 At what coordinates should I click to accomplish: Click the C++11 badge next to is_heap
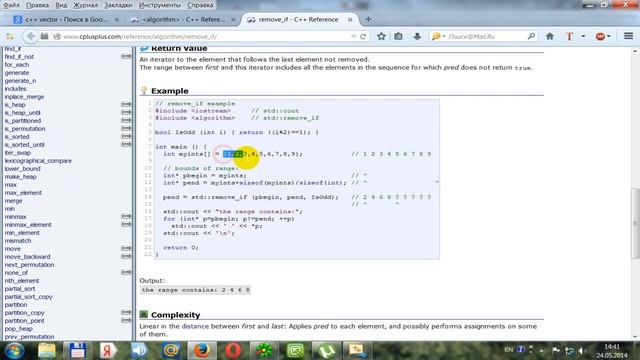126,104
